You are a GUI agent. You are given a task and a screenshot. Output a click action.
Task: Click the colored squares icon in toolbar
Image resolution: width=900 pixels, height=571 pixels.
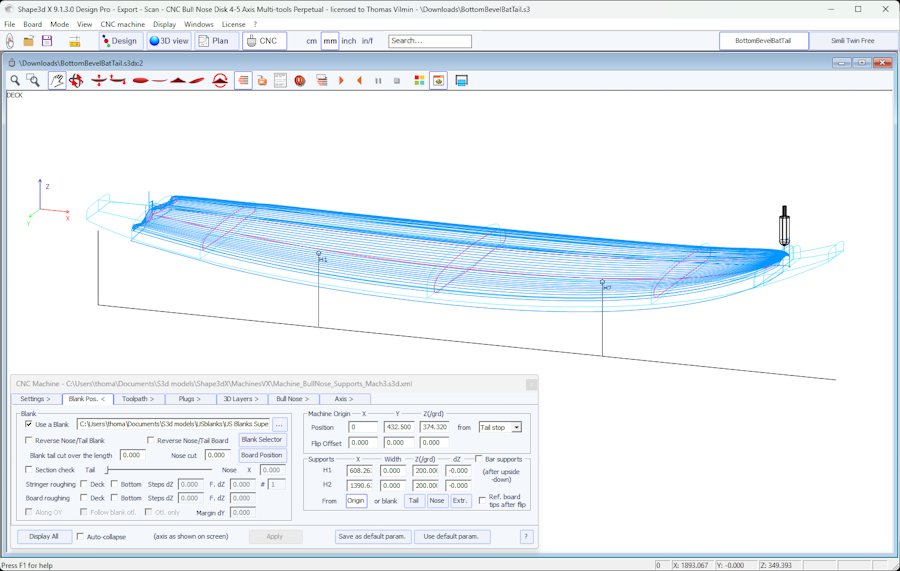click(x=419, y=80)
